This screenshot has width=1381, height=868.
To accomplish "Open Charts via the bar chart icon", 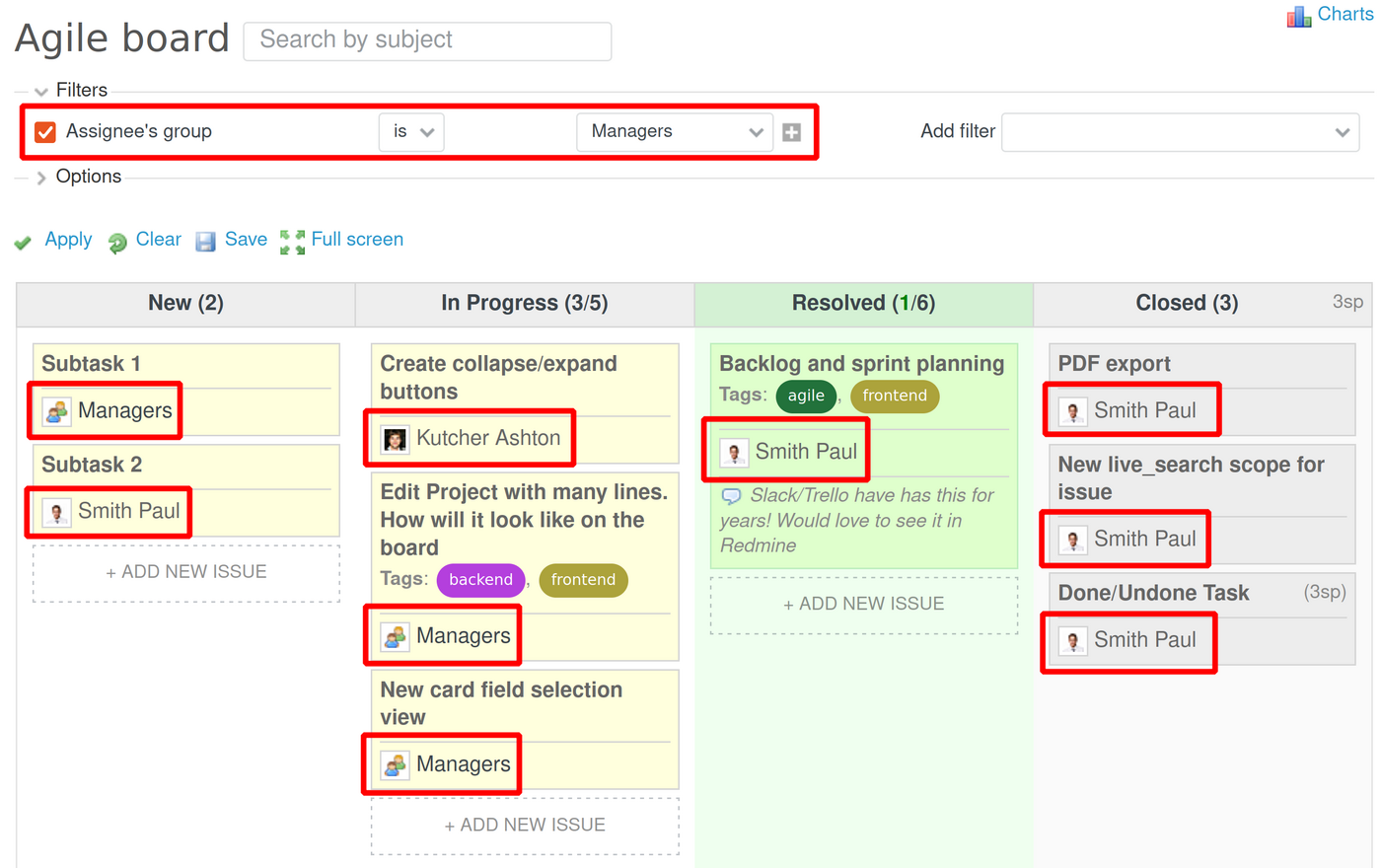I will (1297, 15).
